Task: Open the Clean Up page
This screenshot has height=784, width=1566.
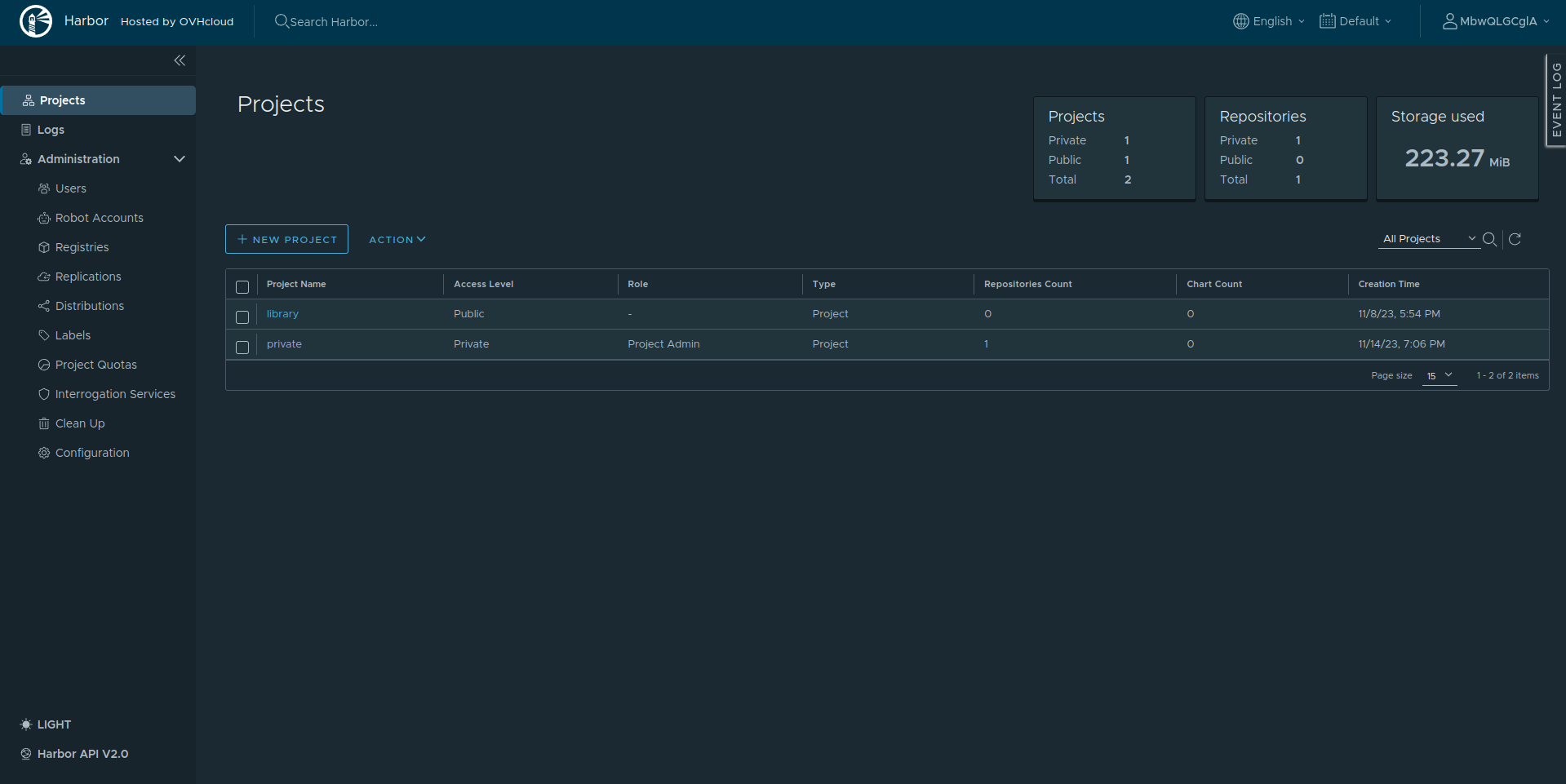Action: click(79, 423)
